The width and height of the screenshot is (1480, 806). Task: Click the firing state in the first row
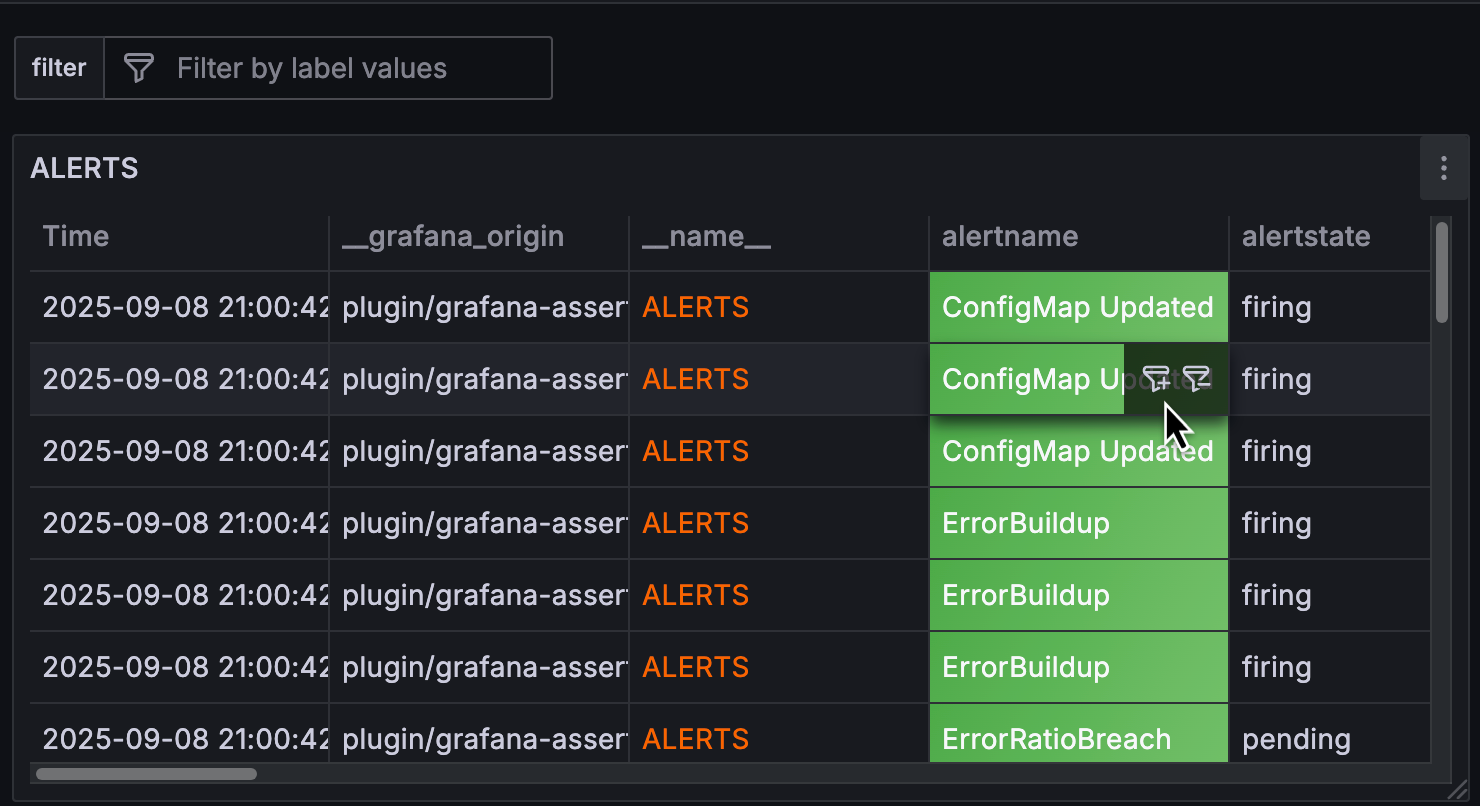(1276, 307)
